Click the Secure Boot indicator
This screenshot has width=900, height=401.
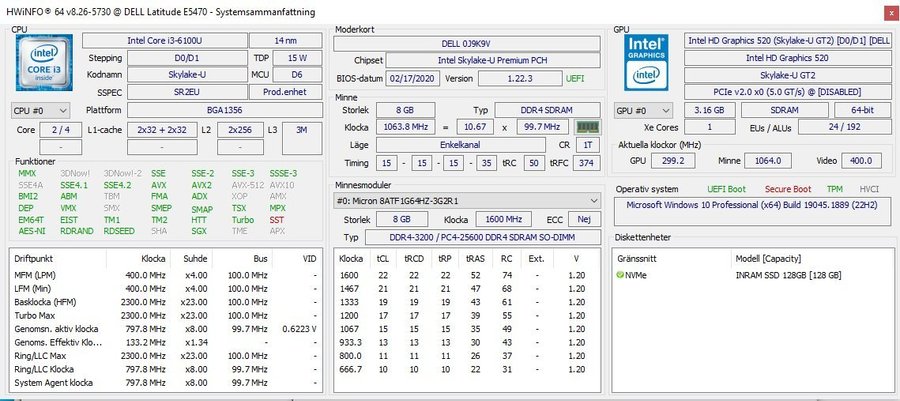coord(788,189)
